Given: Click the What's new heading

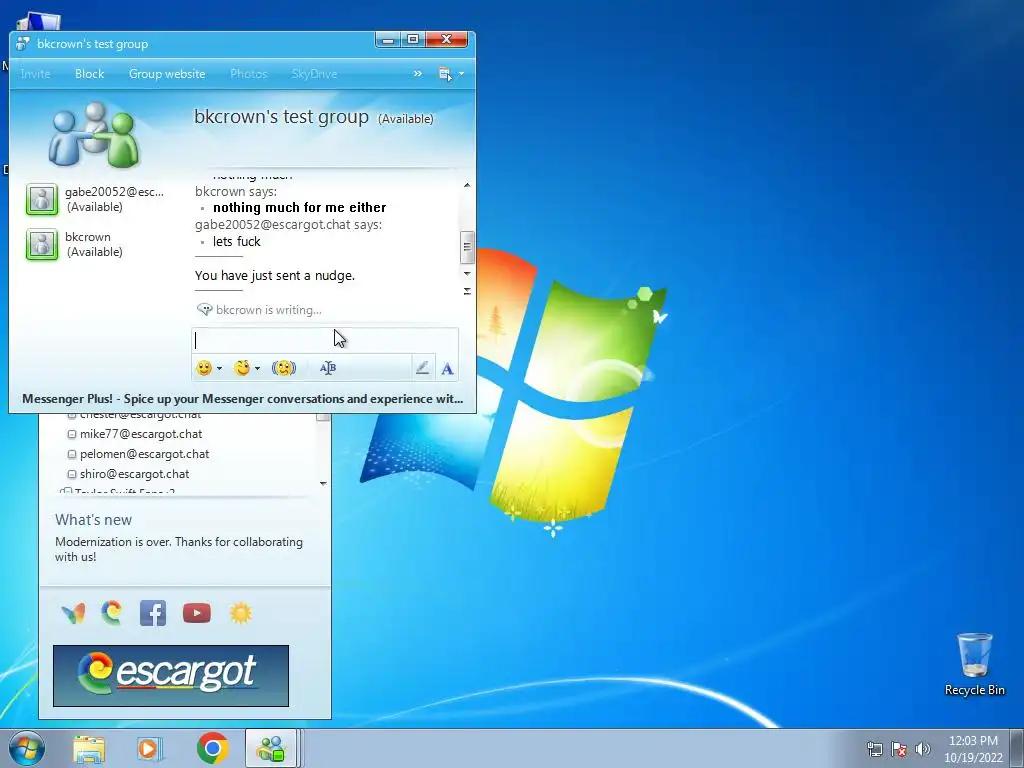Looking at the screenshot, I should pos(93,520).
